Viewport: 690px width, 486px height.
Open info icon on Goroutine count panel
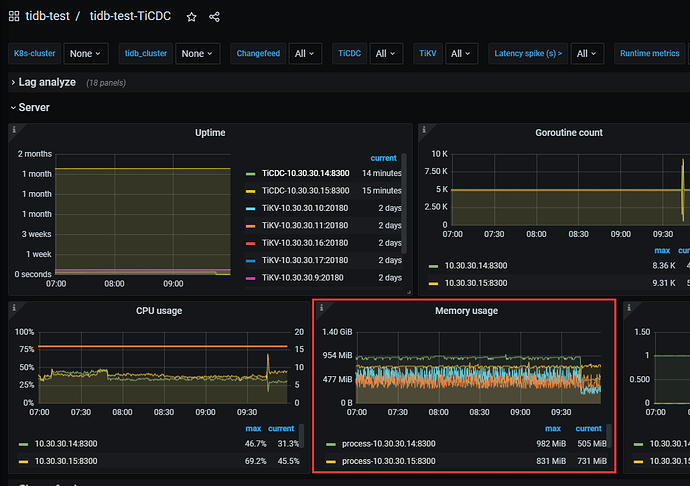422,129
